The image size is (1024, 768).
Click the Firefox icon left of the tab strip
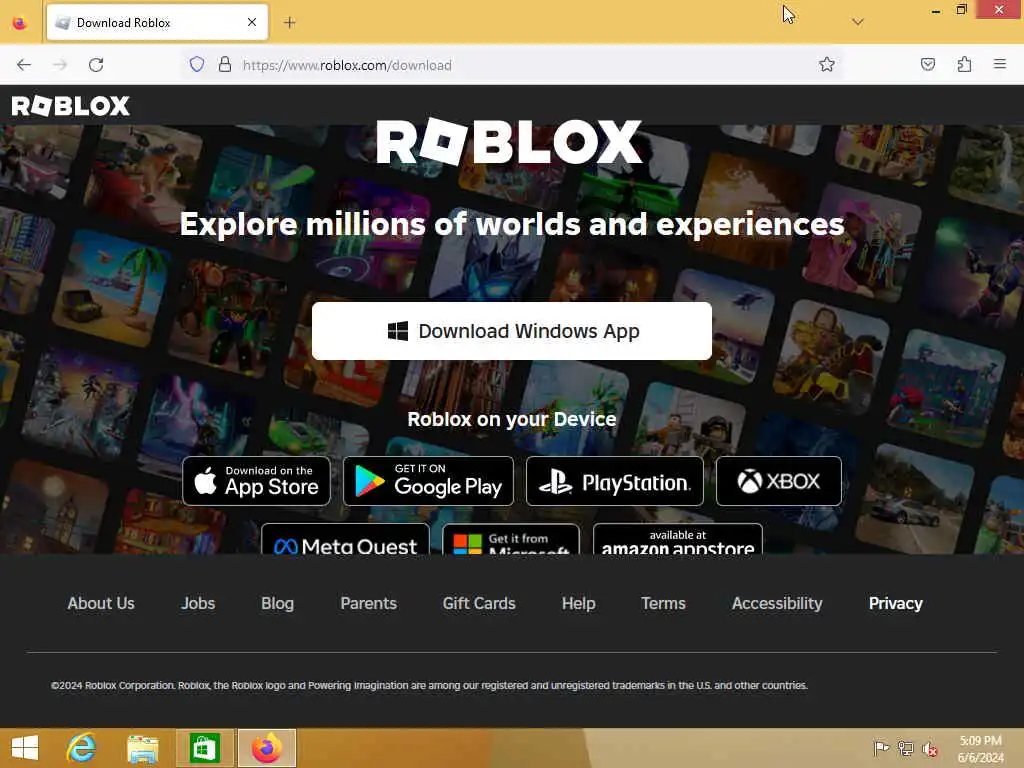click(x=20, y=23)
